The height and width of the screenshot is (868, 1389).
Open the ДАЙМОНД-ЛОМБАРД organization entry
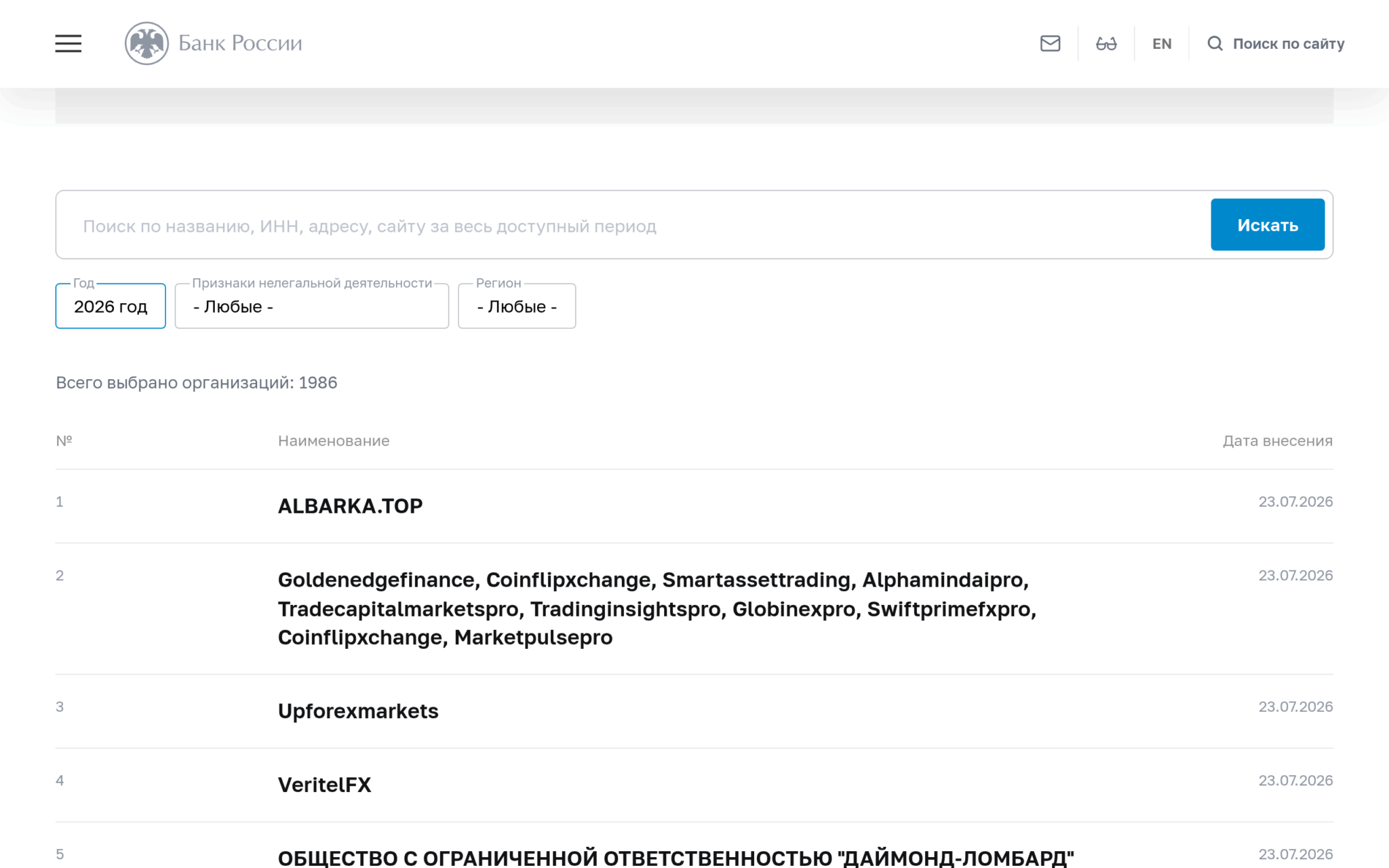point(676,857)
